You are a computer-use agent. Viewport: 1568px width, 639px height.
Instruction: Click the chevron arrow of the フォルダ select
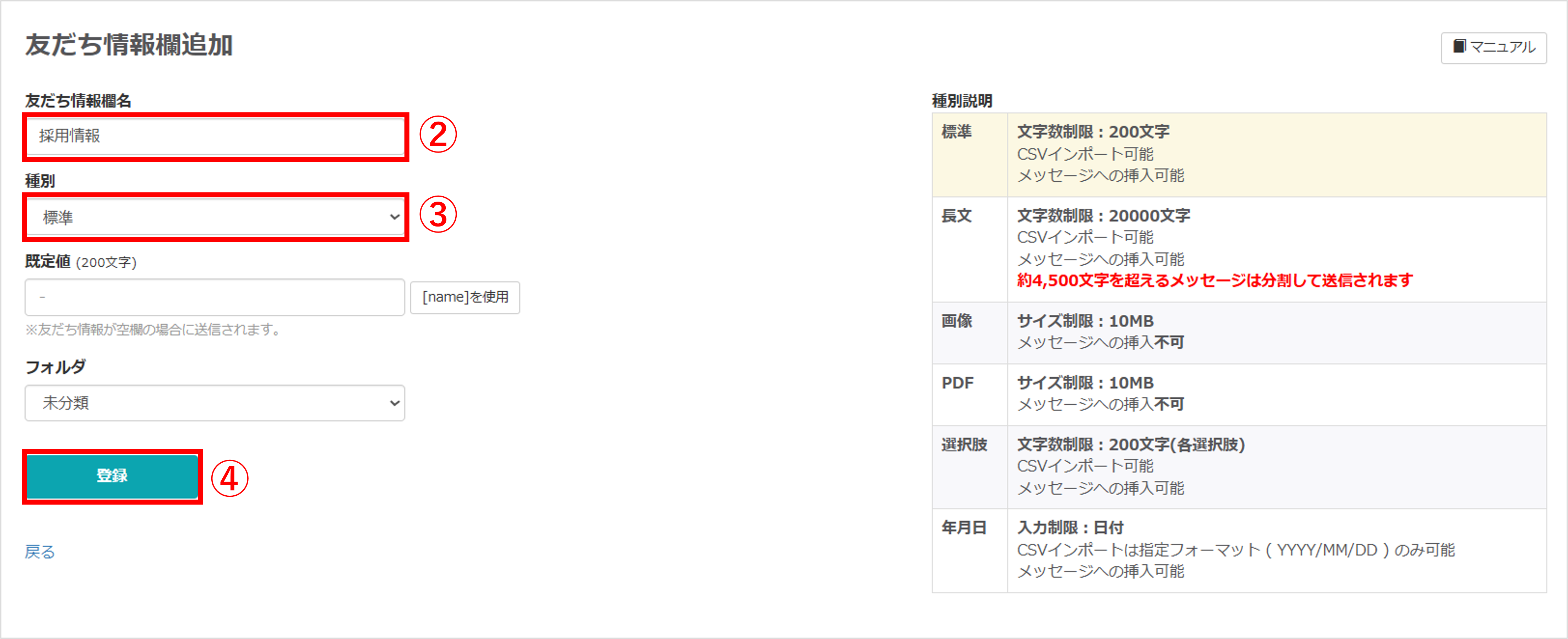click(394, 403)
